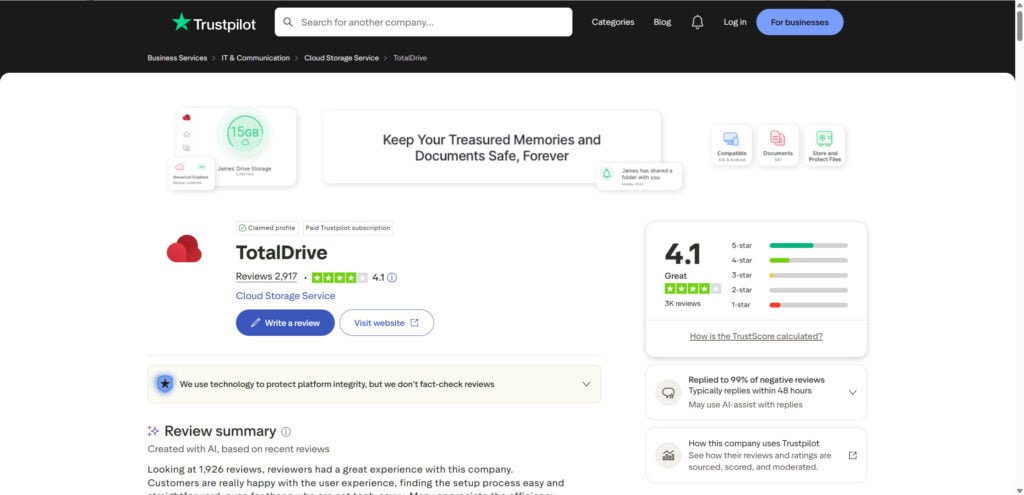Image resolution: width=1024 pixels, height=495 pixels.
Task: Click the Store and Protect Files icon
Action: pyautogui.click(x=824, y=145)
